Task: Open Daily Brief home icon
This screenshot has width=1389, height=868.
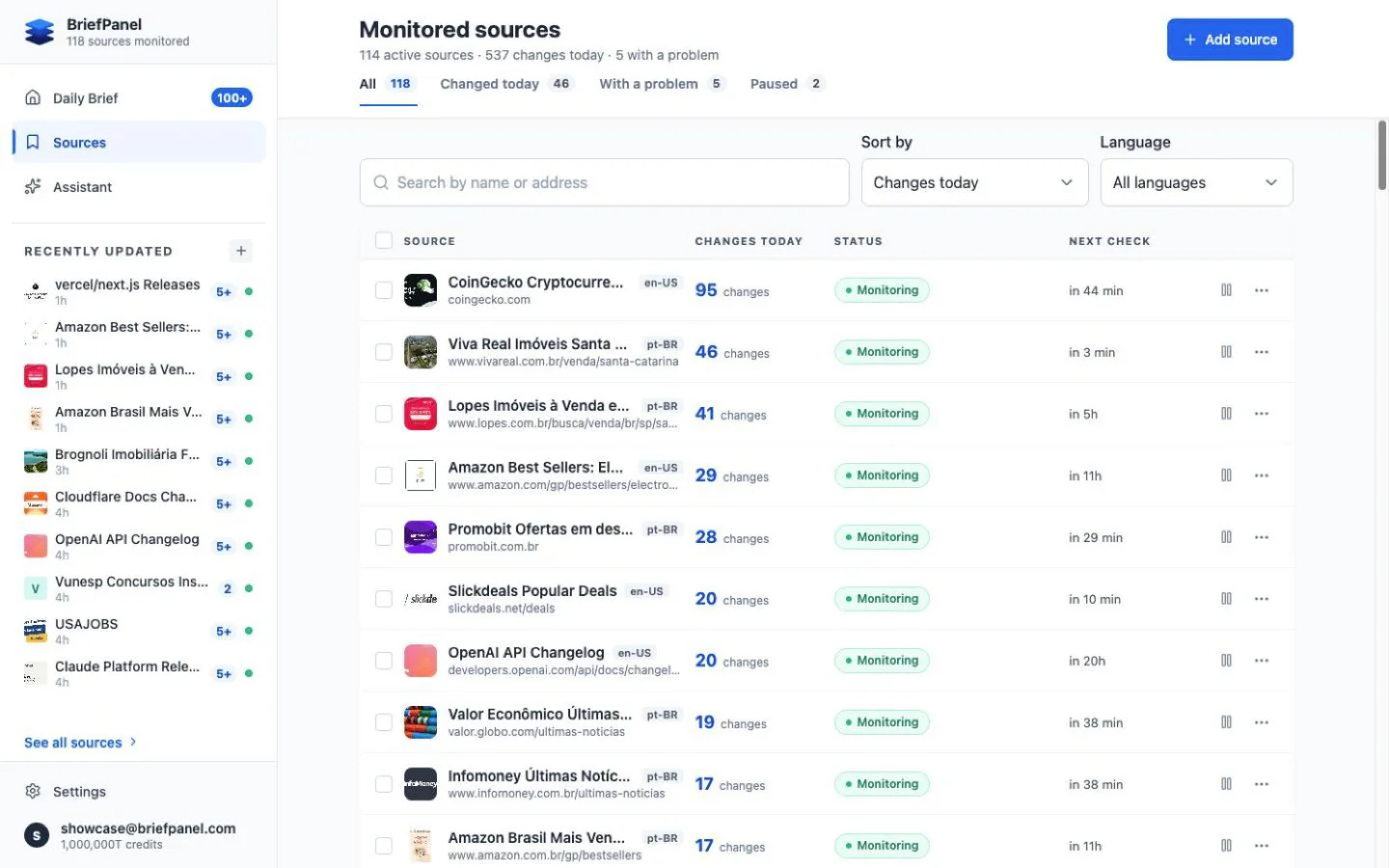Action: [x=33, y=97]
